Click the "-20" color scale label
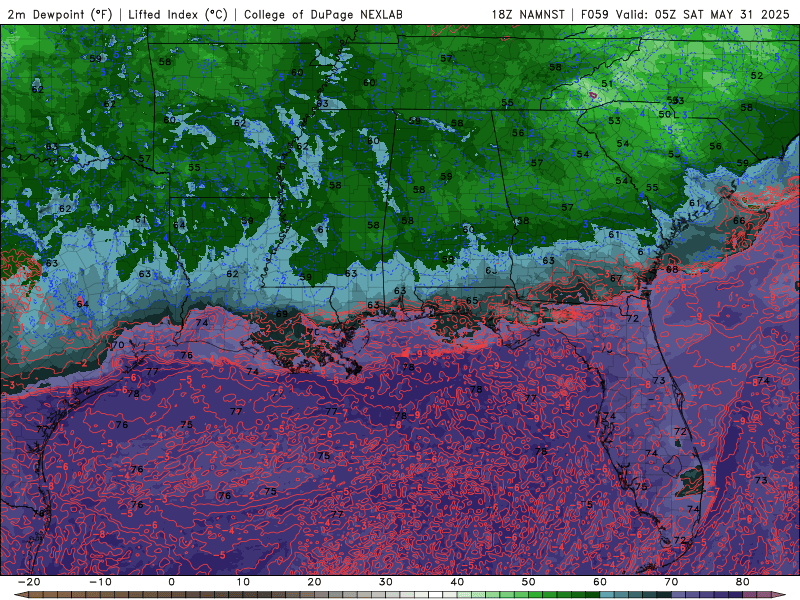800x600 pixels. coord(29,582)
